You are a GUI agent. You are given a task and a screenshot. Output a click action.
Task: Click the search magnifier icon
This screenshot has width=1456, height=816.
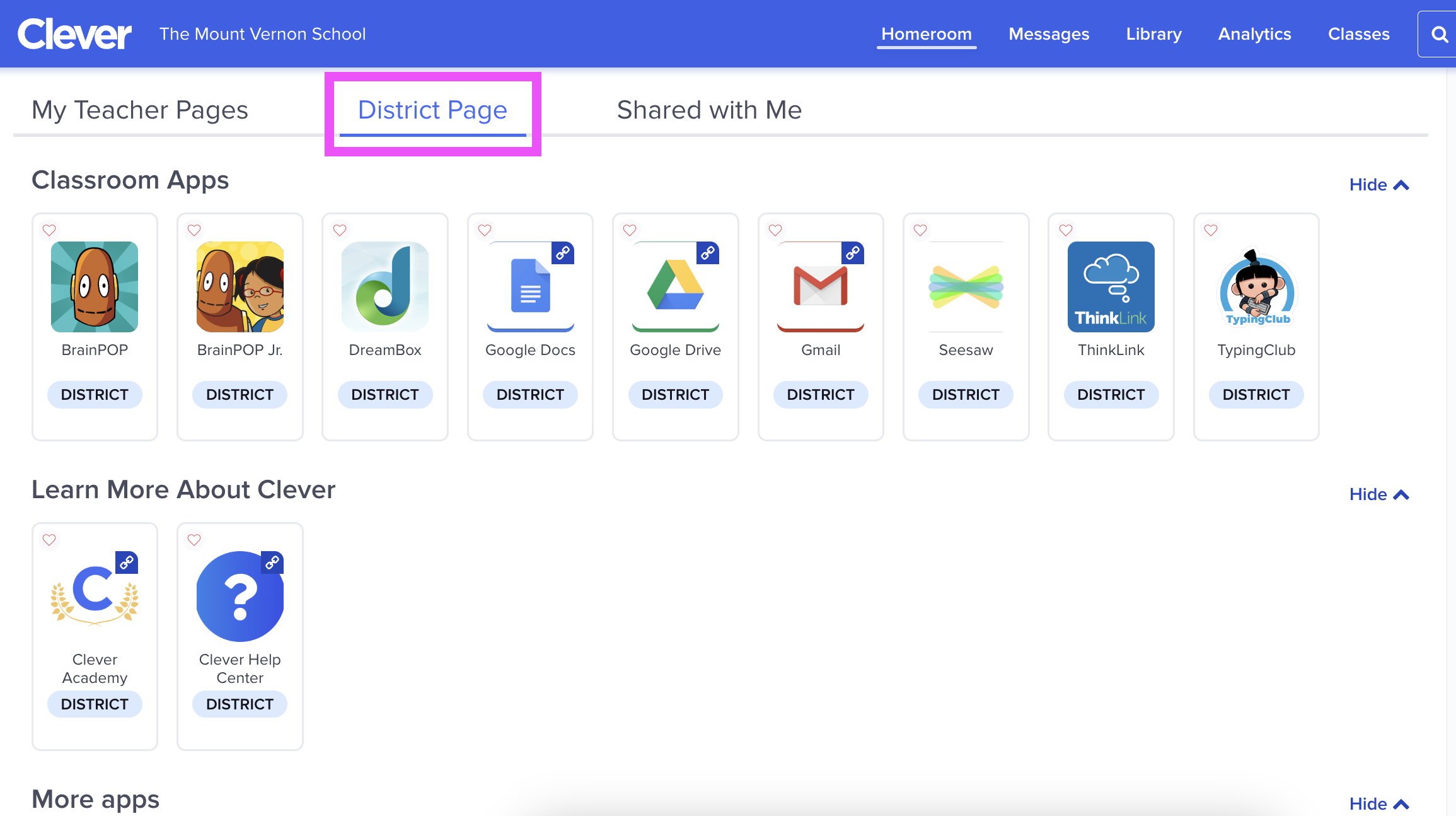click(1439, 34)
